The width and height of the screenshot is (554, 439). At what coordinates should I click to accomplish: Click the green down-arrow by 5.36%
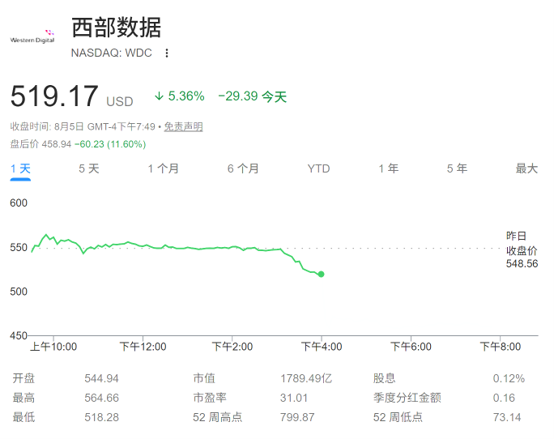pos(159,96)
